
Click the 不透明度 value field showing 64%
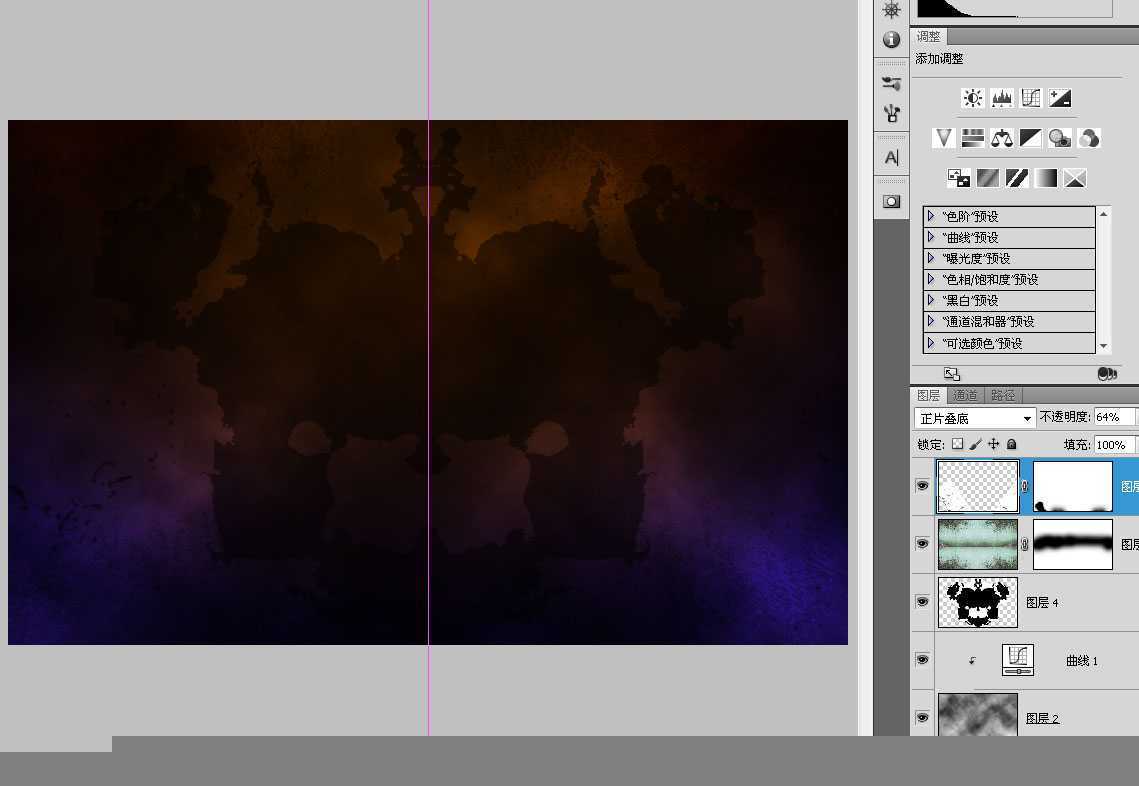click(1114, 417)
